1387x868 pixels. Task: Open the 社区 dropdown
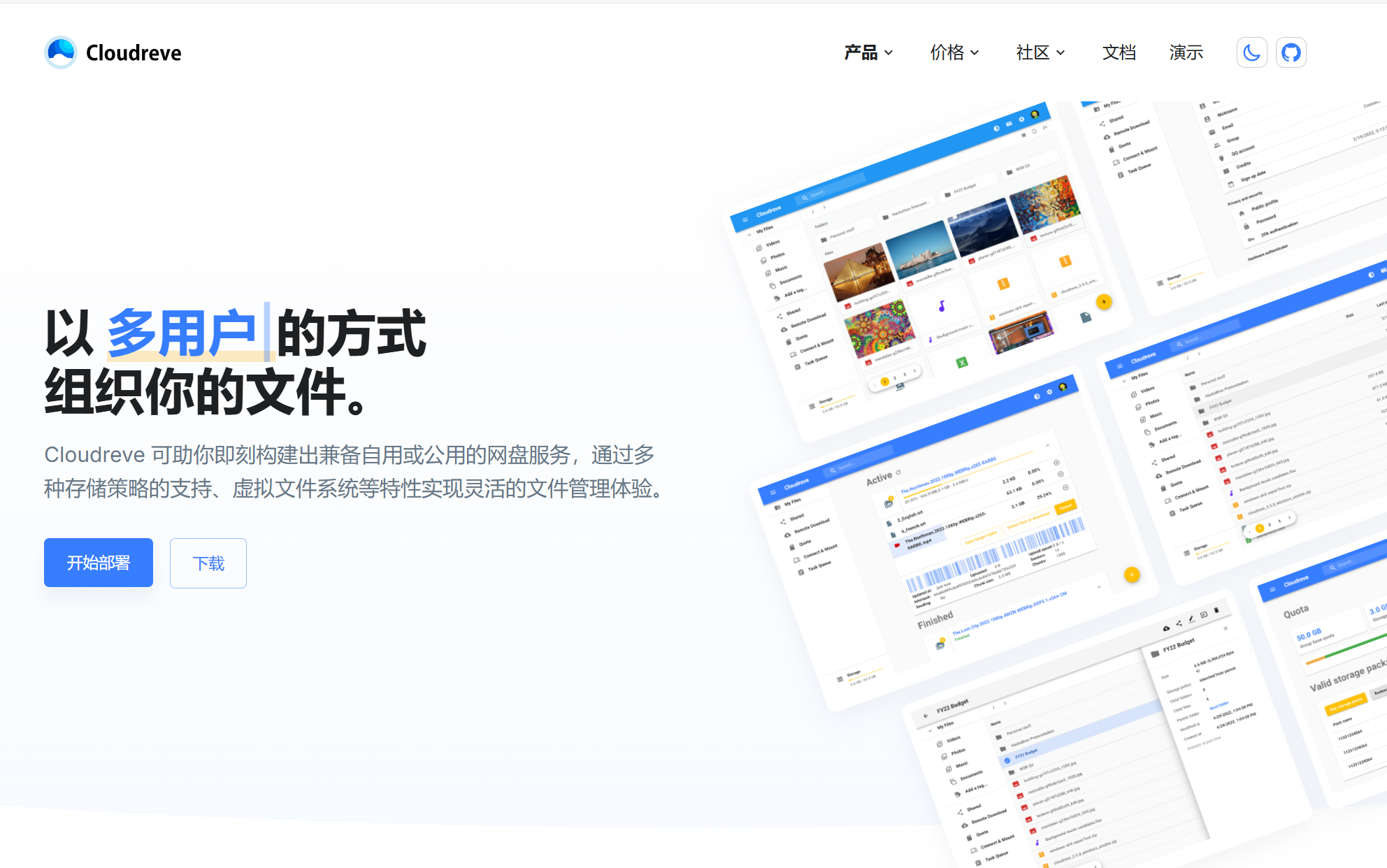(x=1041, y=52)
